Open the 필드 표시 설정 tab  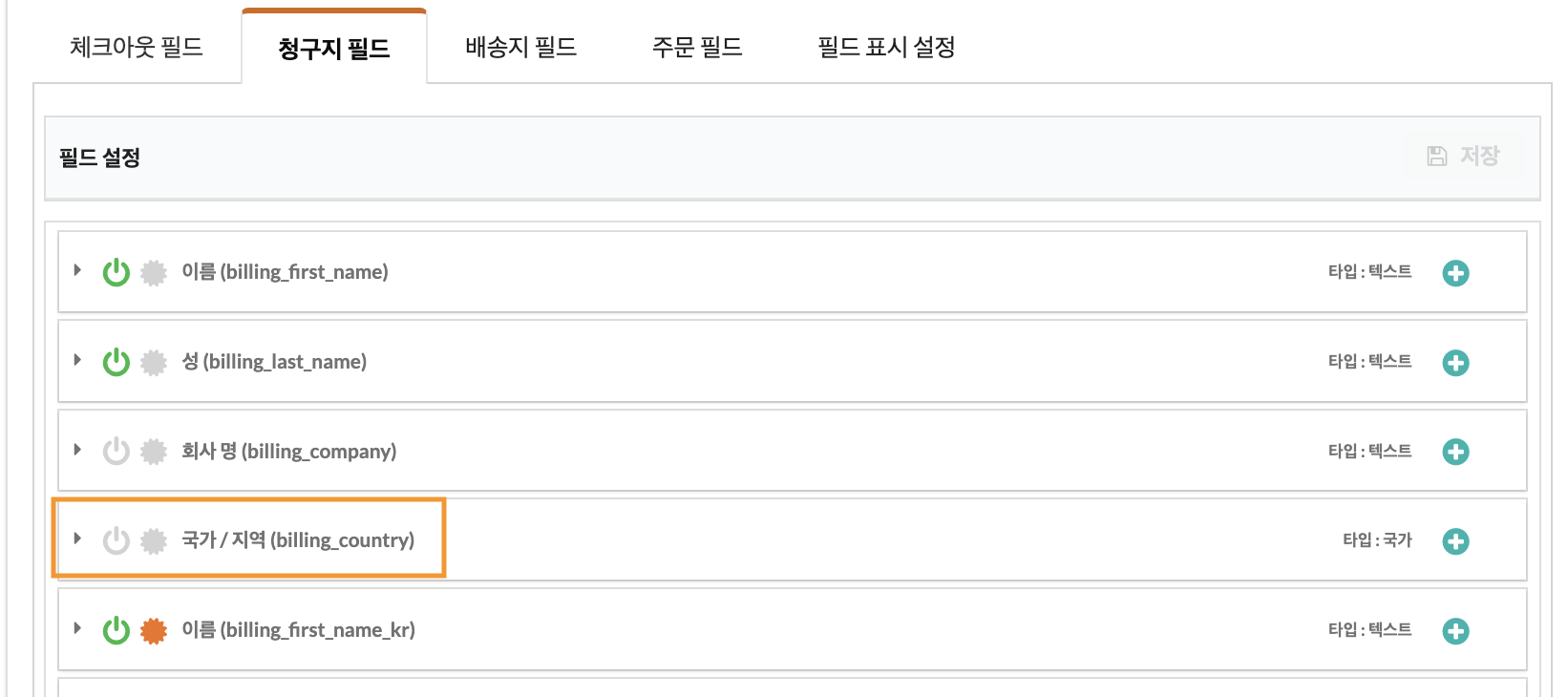point(886,47)
